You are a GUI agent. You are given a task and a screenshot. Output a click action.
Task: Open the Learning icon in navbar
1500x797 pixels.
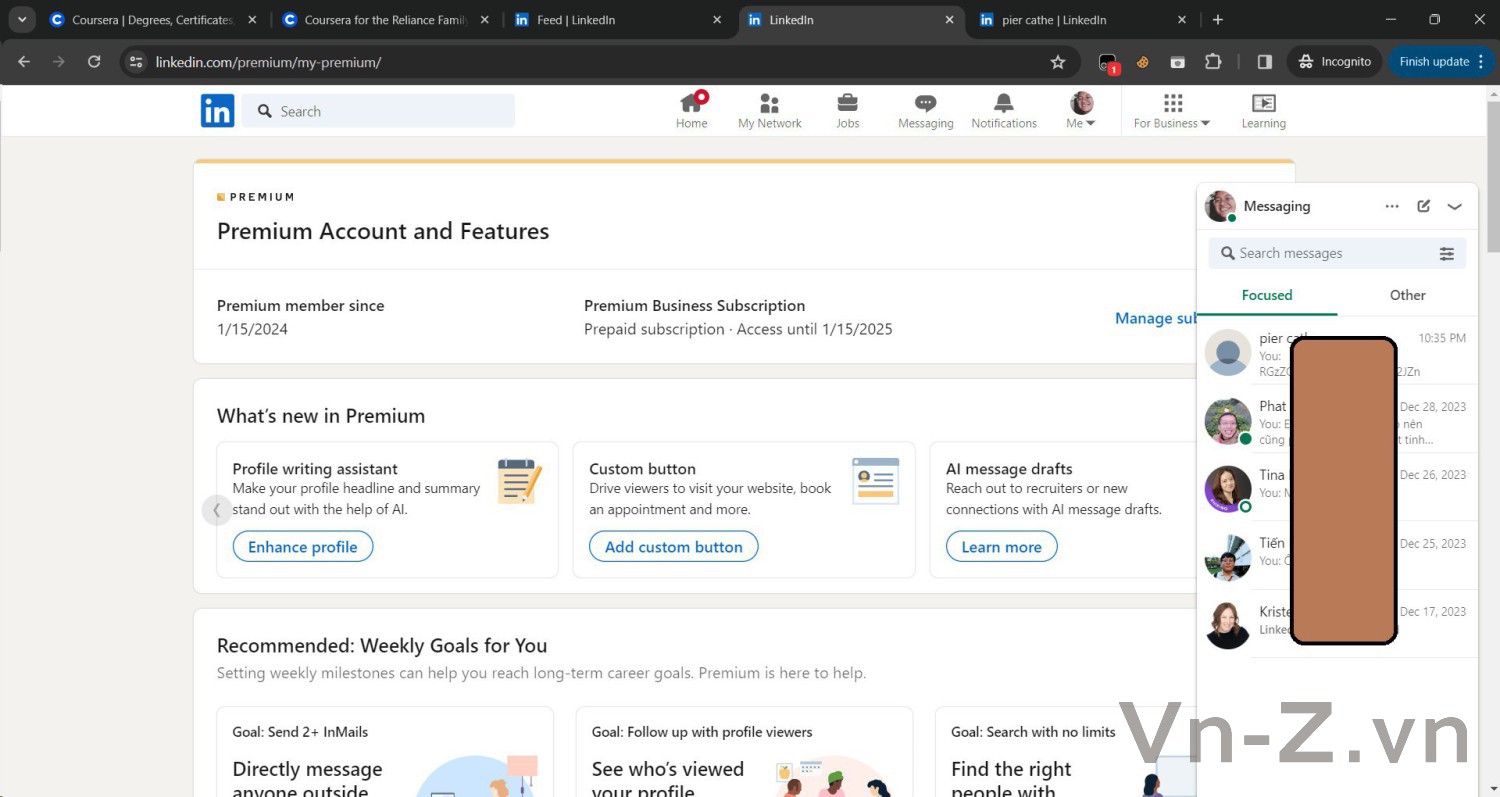1263,110
